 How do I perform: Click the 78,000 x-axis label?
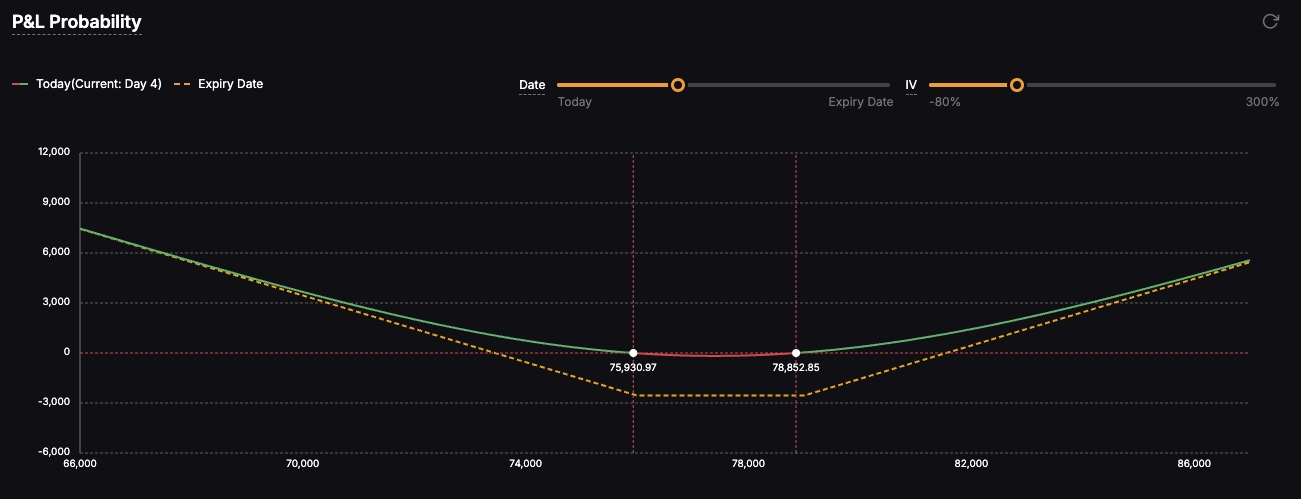748,464
